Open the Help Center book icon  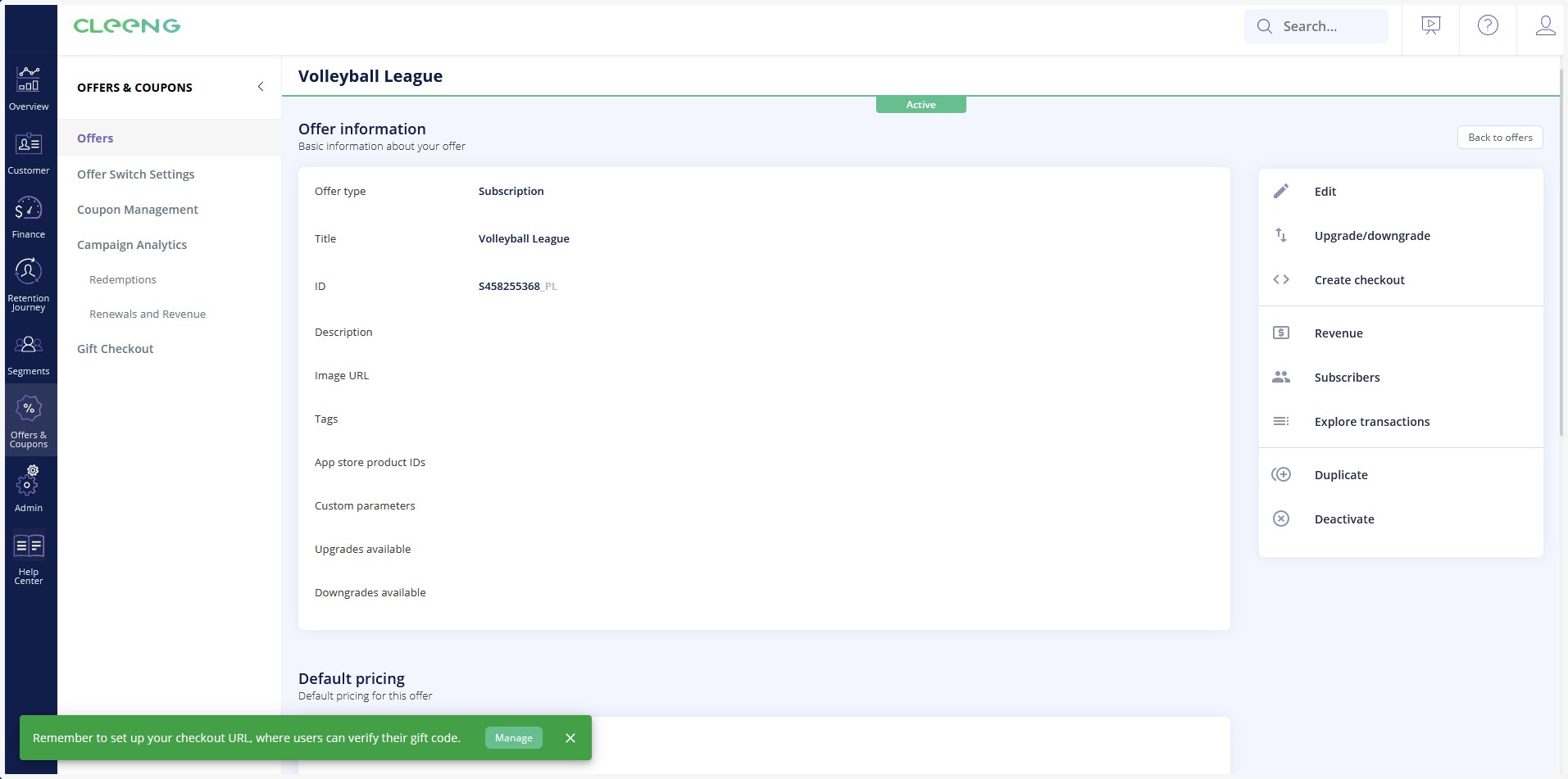click(x=29, y=546)
